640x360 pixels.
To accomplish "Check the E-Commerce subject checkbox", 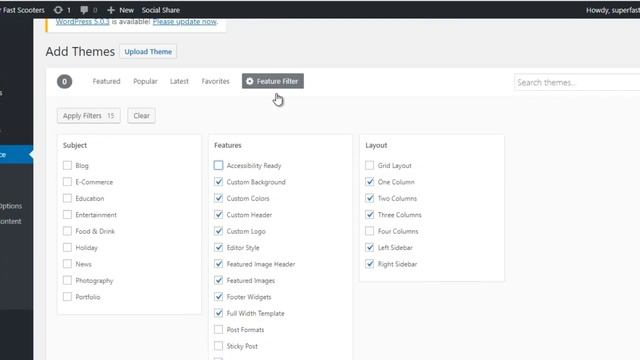I will point(67,182).
